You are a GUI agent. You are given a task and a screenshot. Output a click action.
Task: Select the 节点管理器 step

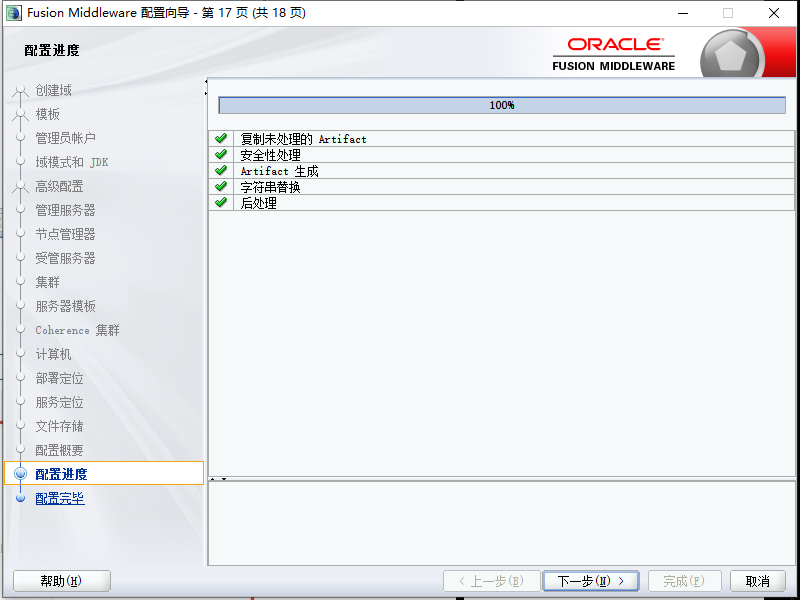(x=65, y=234)
